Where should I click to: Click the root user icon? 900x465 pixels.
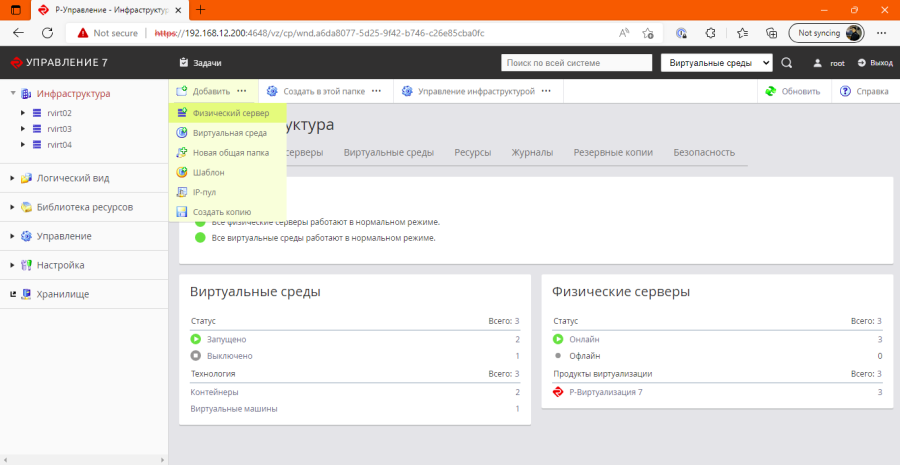817,63
